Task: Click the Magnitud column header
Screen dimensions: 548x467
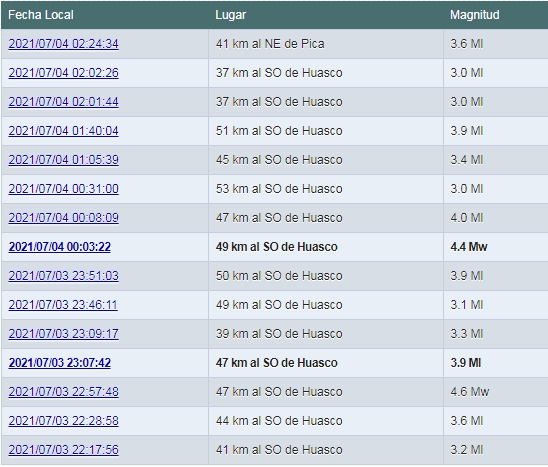Action: (475, 15)
